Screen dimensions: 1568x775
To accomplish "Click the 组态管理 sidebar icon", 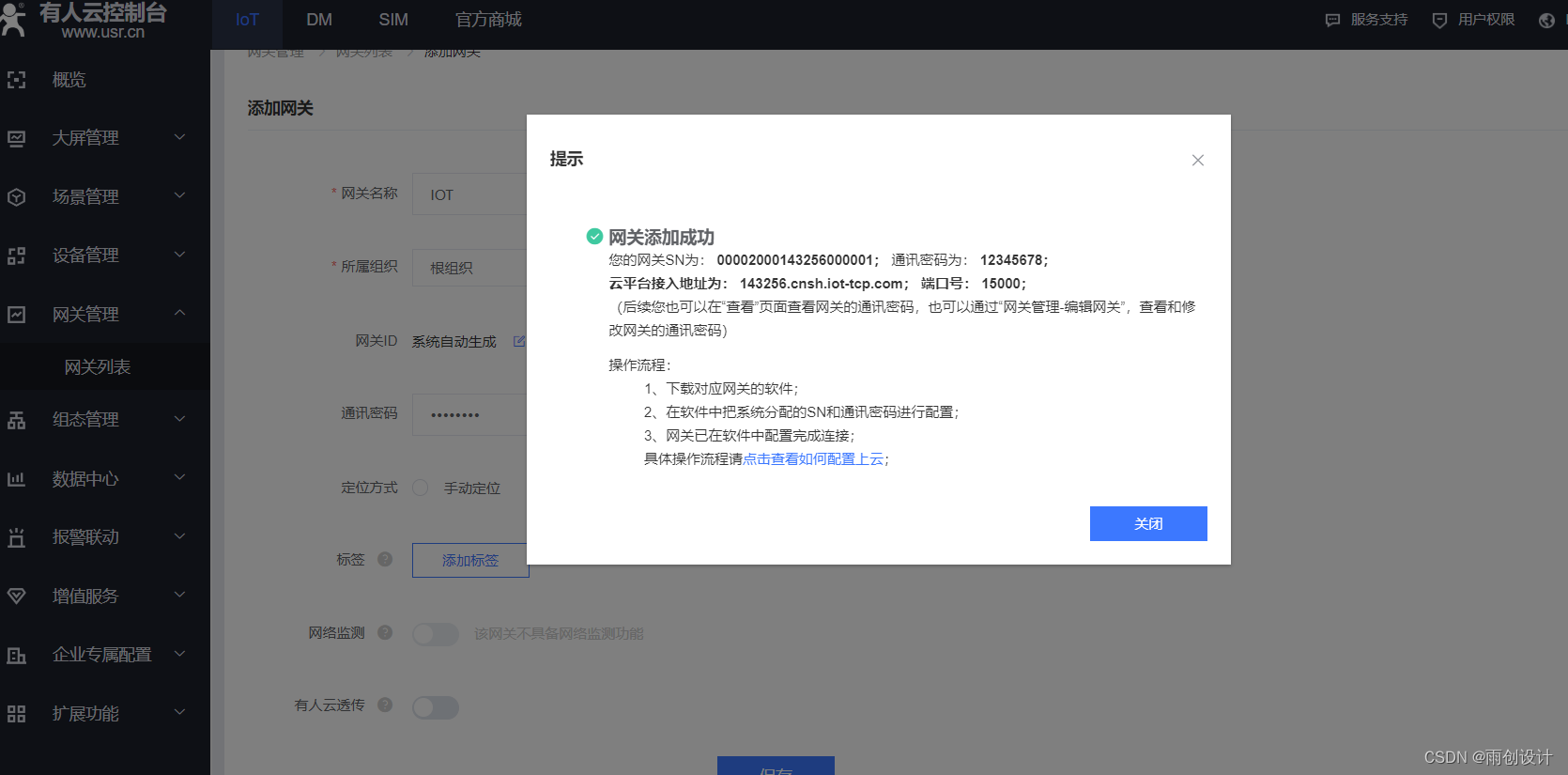I will (17, 420).
